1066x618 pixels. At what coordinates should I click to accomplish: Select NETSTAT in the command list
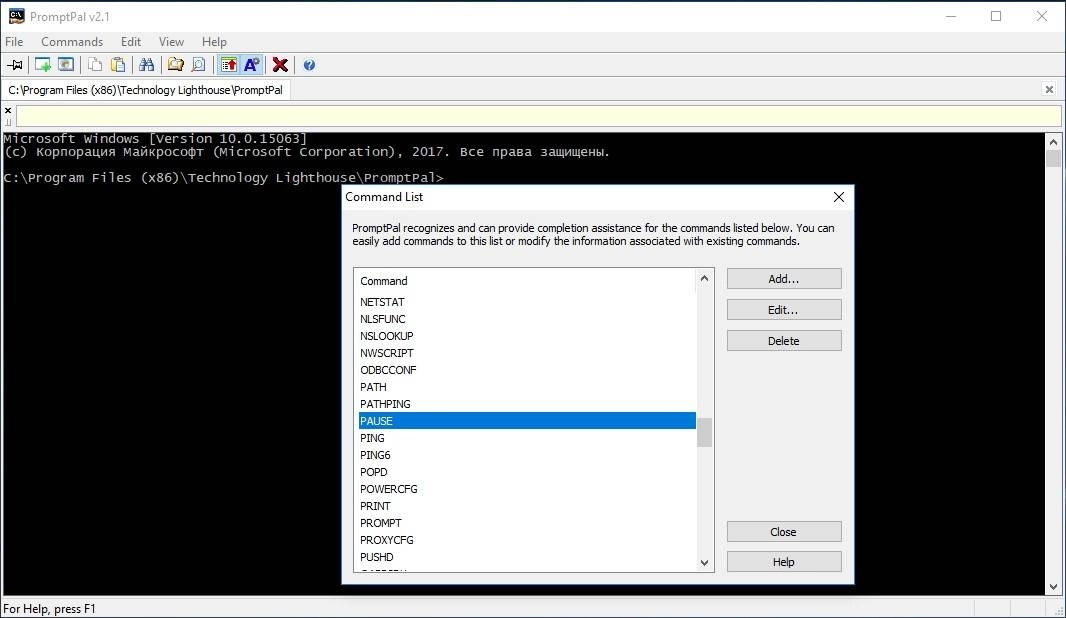527,302
